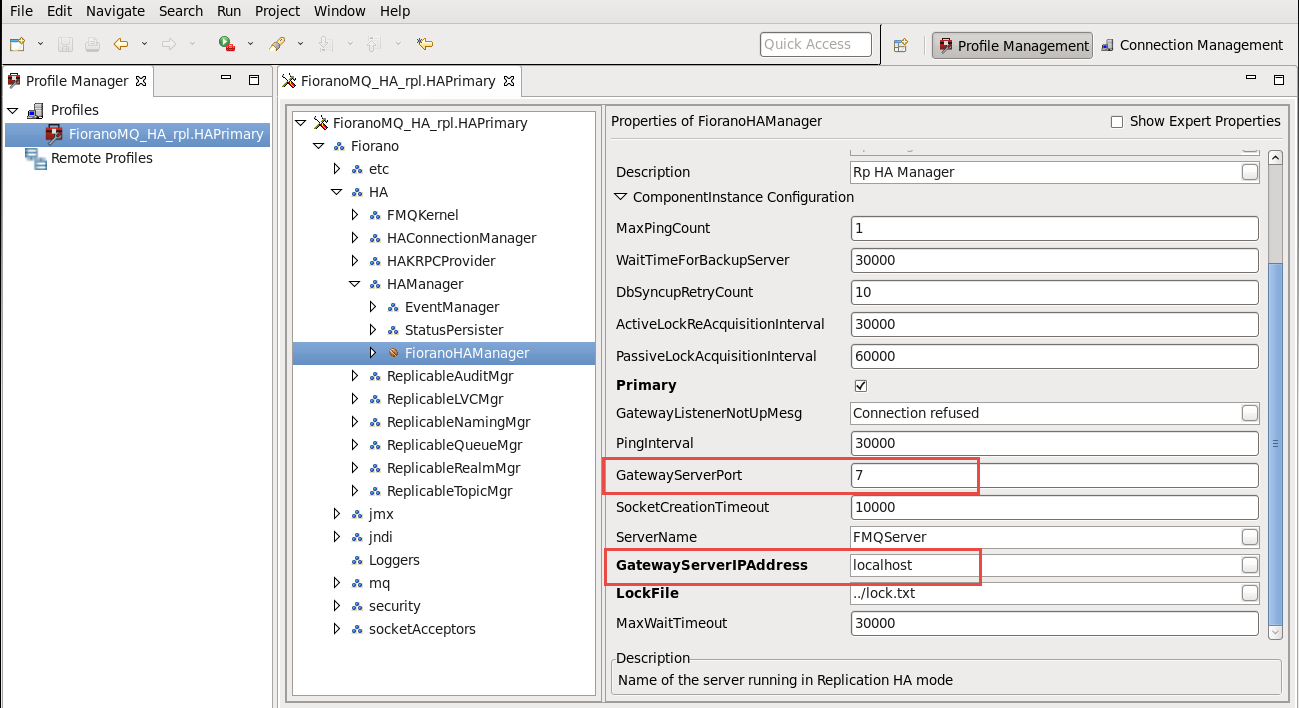Screen dimensions: 1299x708
Task: Select the Profile Manager view tab
Action: pos(77,81)
